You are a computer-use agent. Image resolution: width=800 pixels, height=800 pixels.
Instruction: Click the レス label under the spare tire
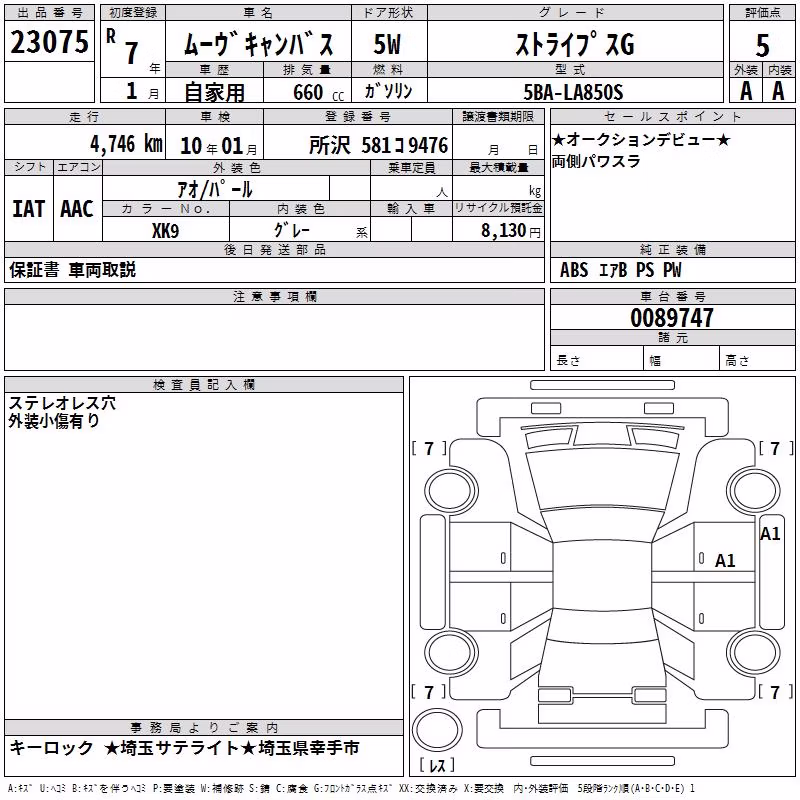tap(437, 765)
